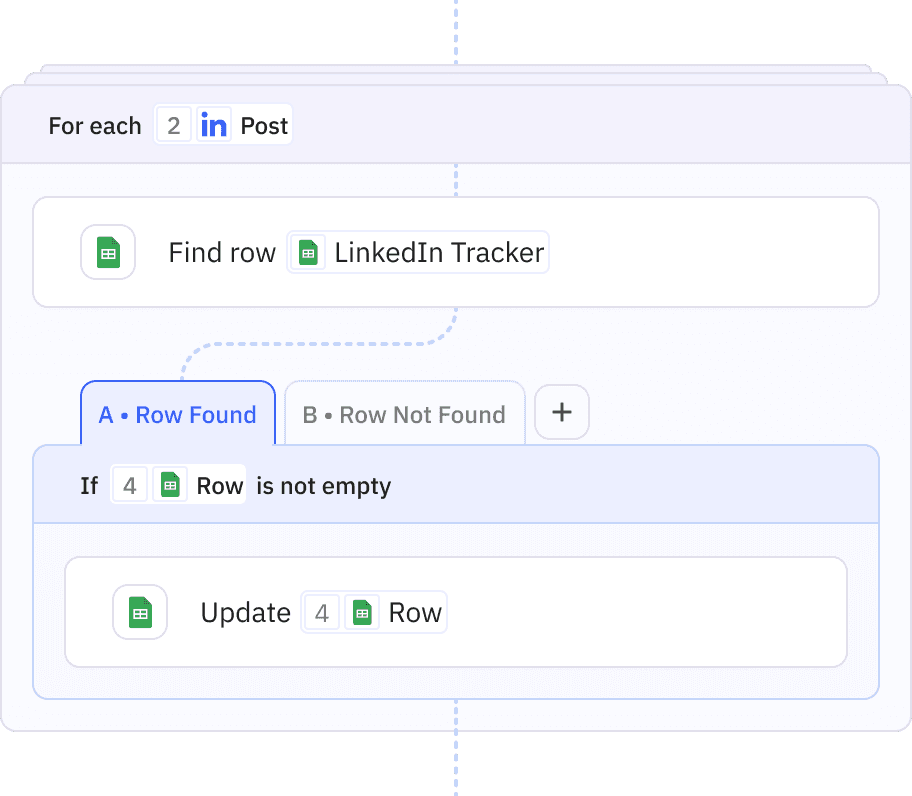The image size is (912, 796).
Task: Click the small Sheets icon in the Update Row chip
Action: (x=362, y=612)
